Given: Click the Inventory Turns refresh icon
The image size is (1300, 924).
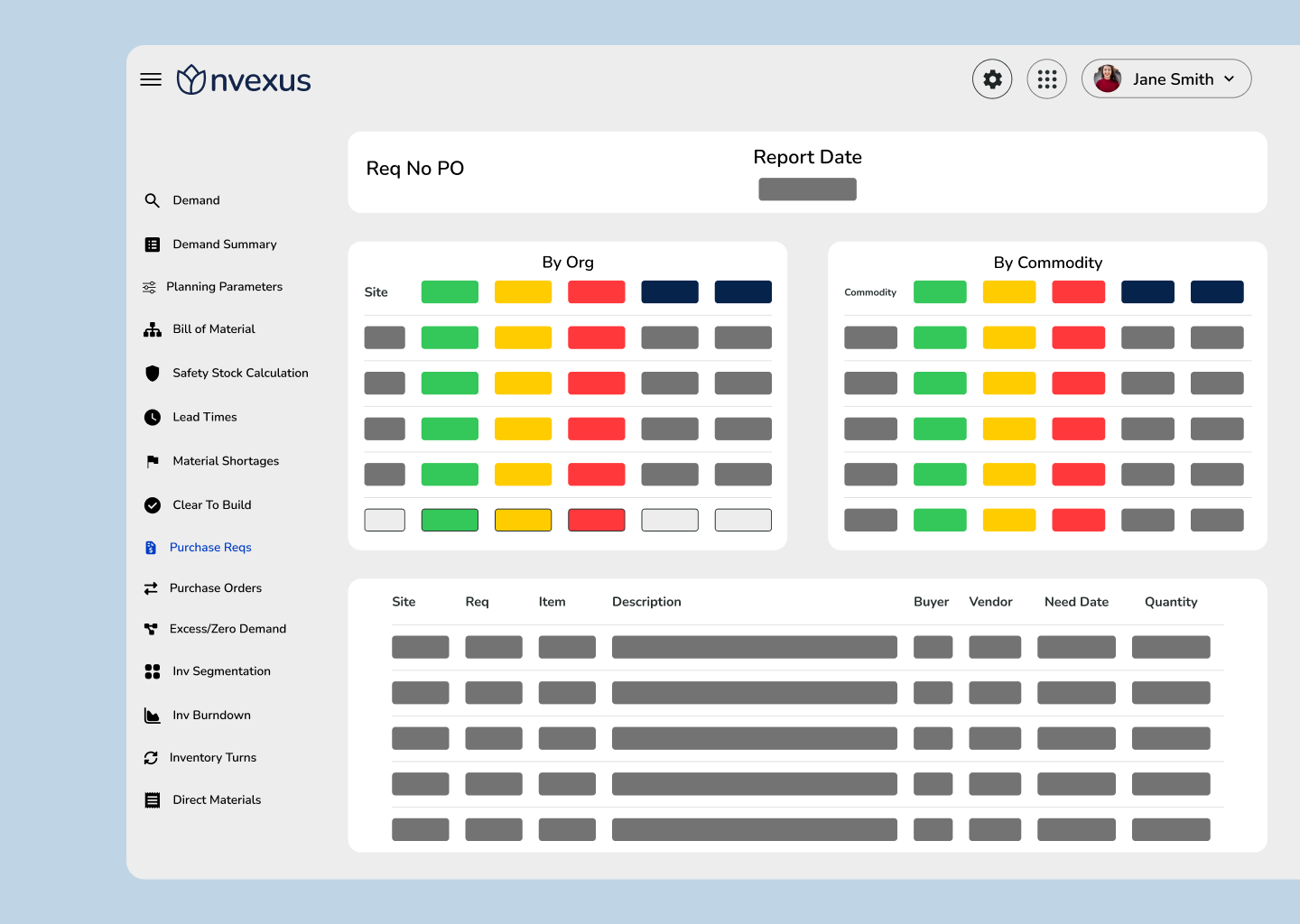Looking at the screenshot, I should (151, 758).
